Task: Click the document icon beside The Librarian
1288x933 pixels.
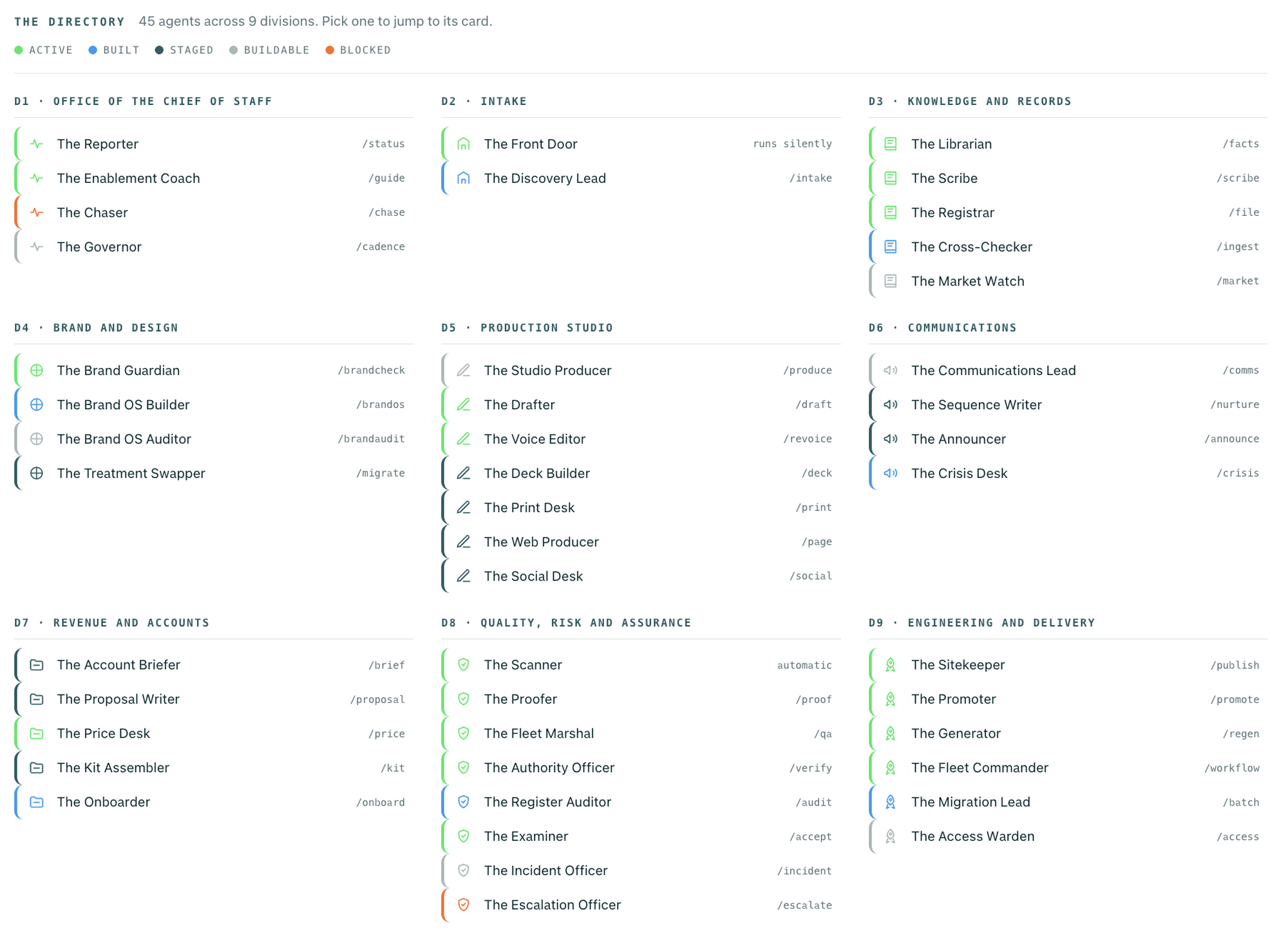Action: 891,144
